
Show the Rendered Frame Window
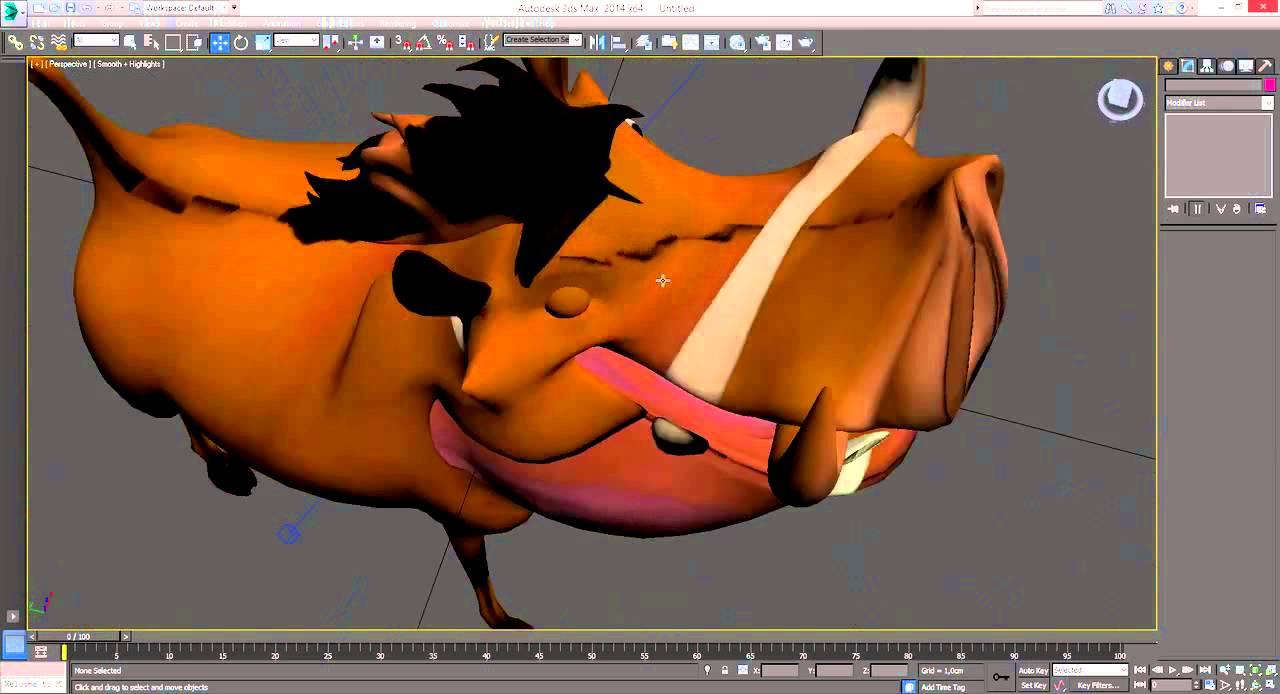tap(784, 42)
